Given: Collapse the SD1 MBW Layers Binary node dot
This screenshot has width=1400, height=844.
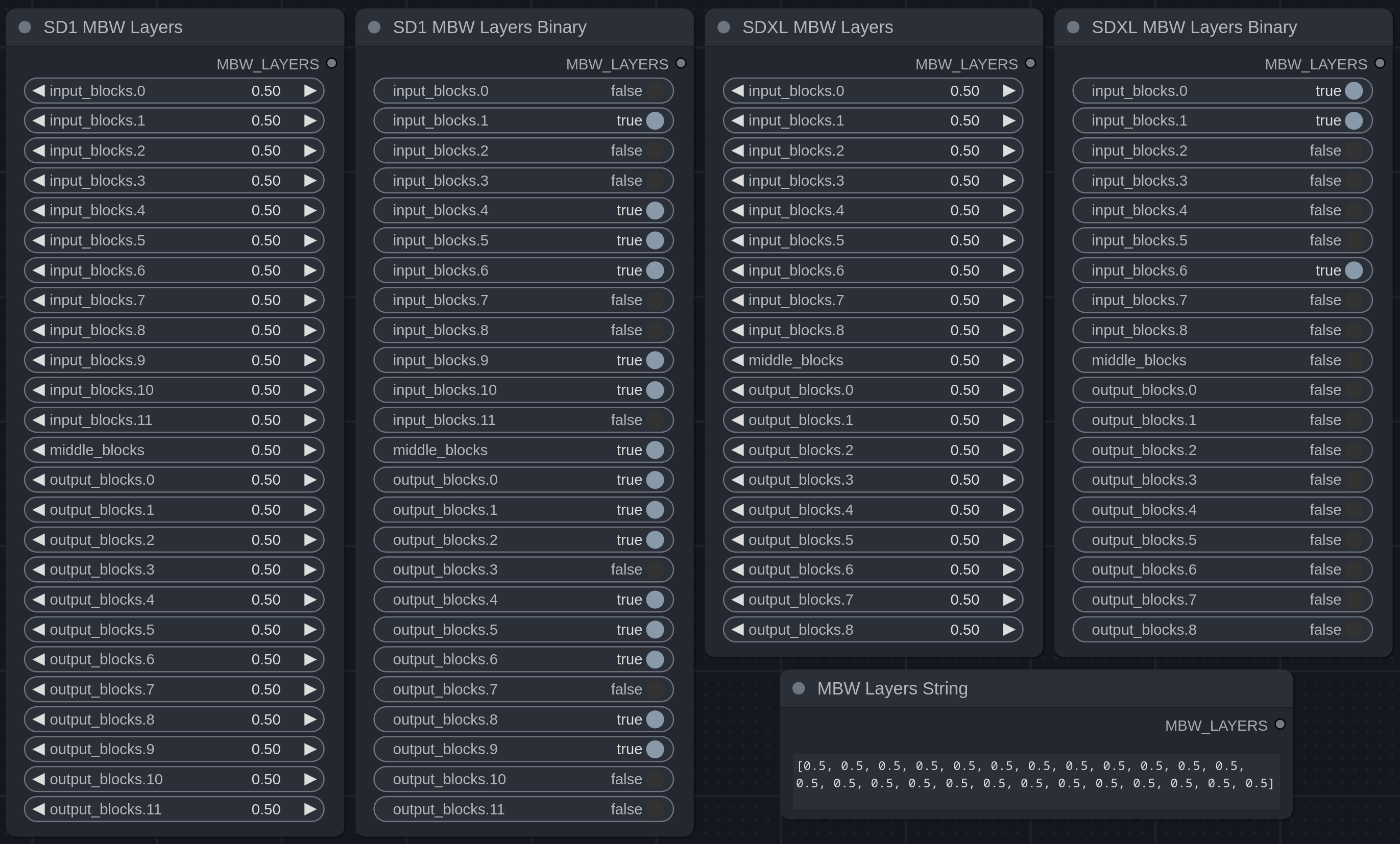Looking at the screenshot, I should pos(374,27).
